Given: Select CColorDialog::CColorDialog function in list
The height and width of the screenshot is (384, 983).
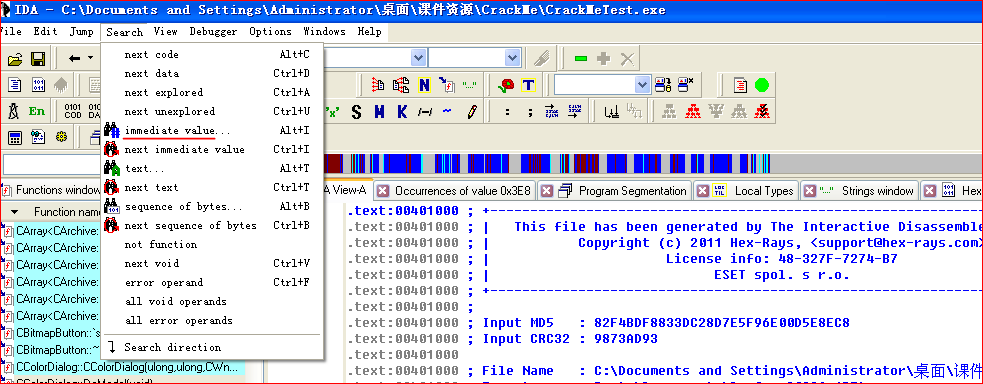Looking at the screenshot, I should pos(127,367).
